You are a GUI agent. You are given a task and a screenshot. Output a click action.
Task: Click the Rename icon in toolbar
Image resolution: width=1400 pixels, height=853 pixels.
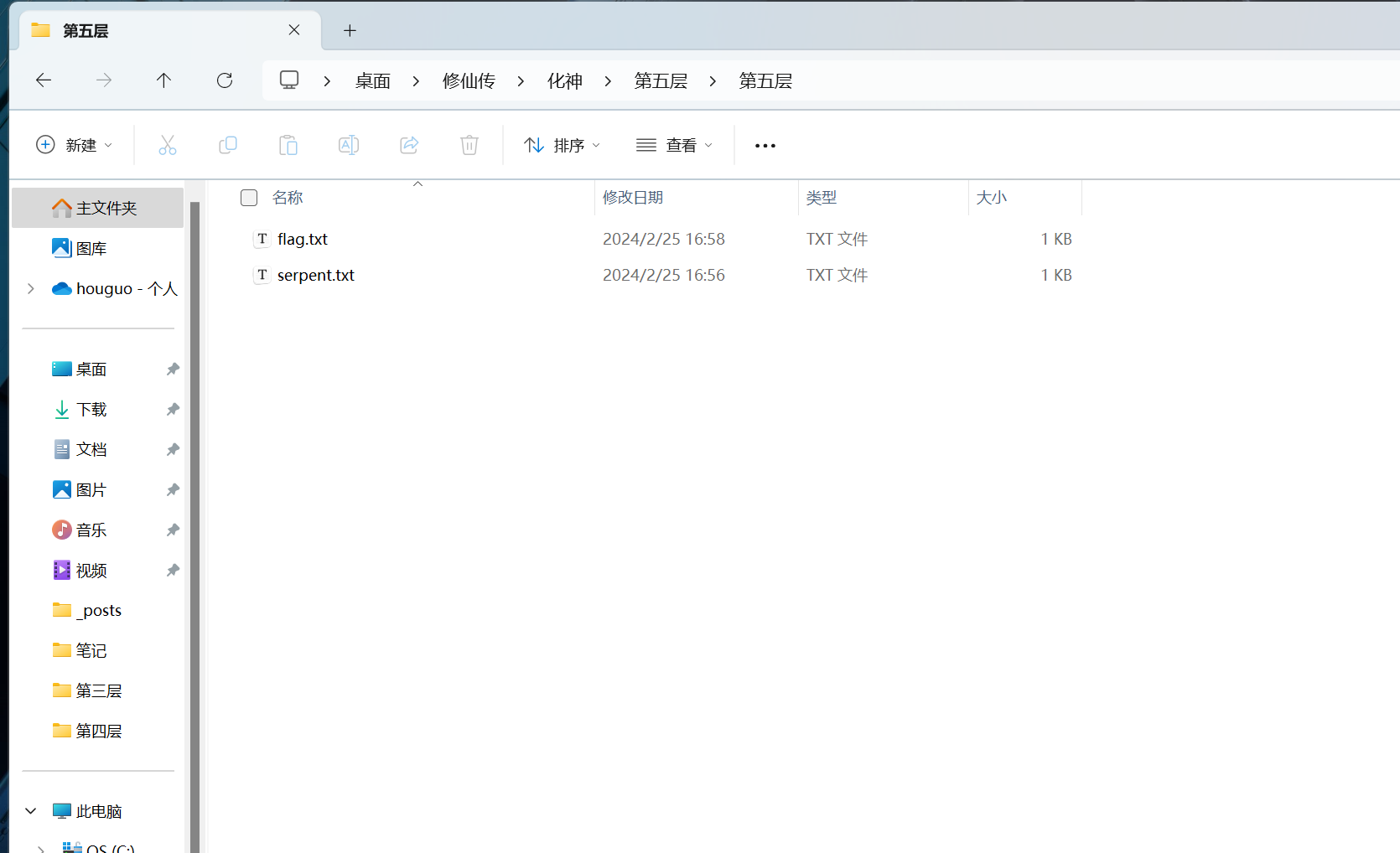[x=349, y=145]
